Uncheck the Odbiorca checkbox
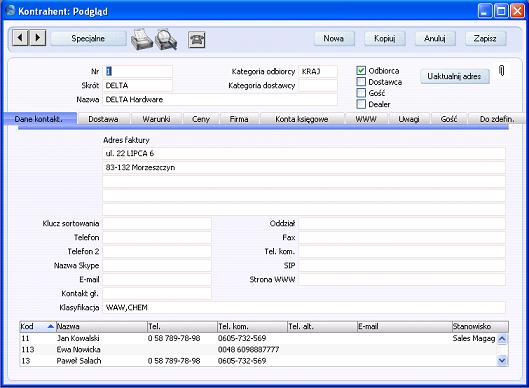Viewport: 529px width, 388px height. (x=361, y=71)
